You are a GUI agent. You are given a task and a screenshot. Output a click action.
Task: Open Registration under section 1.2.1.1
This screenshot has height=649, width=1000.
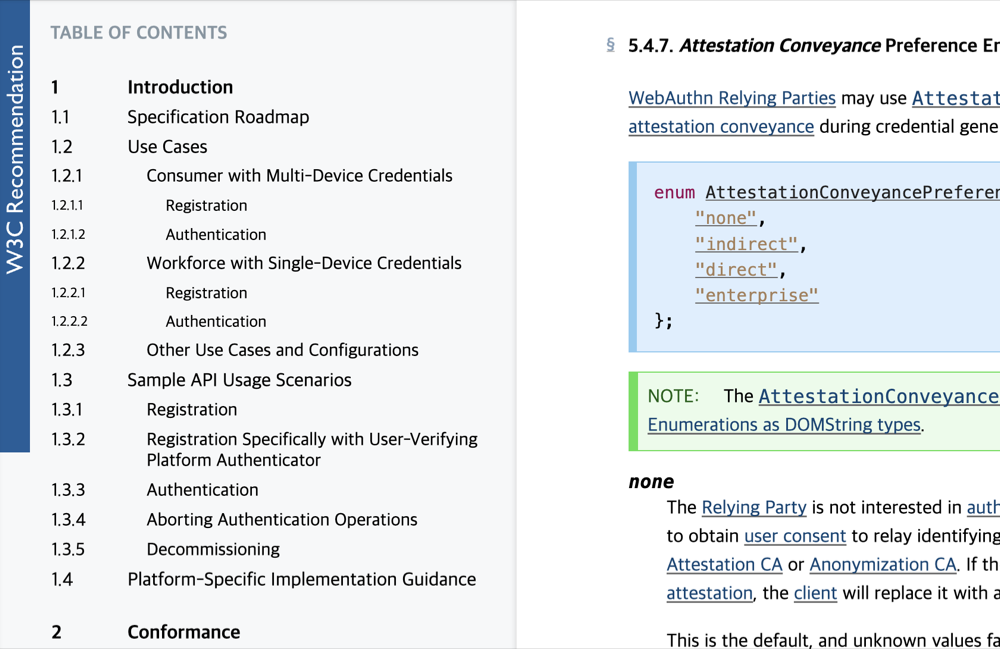coord(206,205)
